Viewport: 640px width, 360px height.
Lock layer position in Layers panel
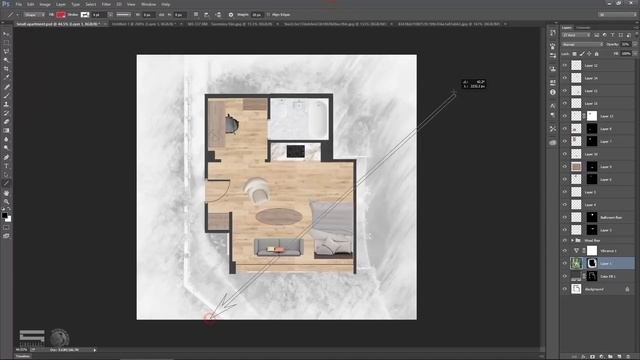pyautogui.click(x=589, y=53)
